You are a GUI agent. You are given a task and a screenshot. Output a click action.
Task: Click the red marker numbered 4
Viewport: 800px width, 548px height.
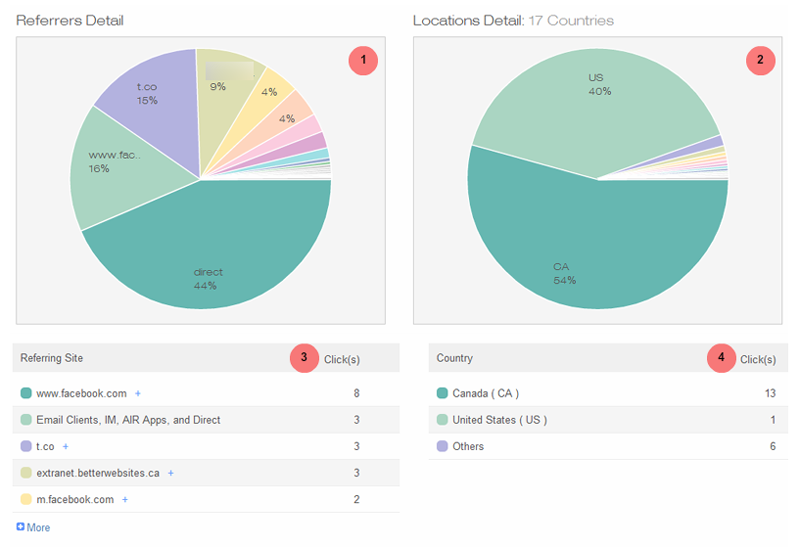tap(721, 358)
